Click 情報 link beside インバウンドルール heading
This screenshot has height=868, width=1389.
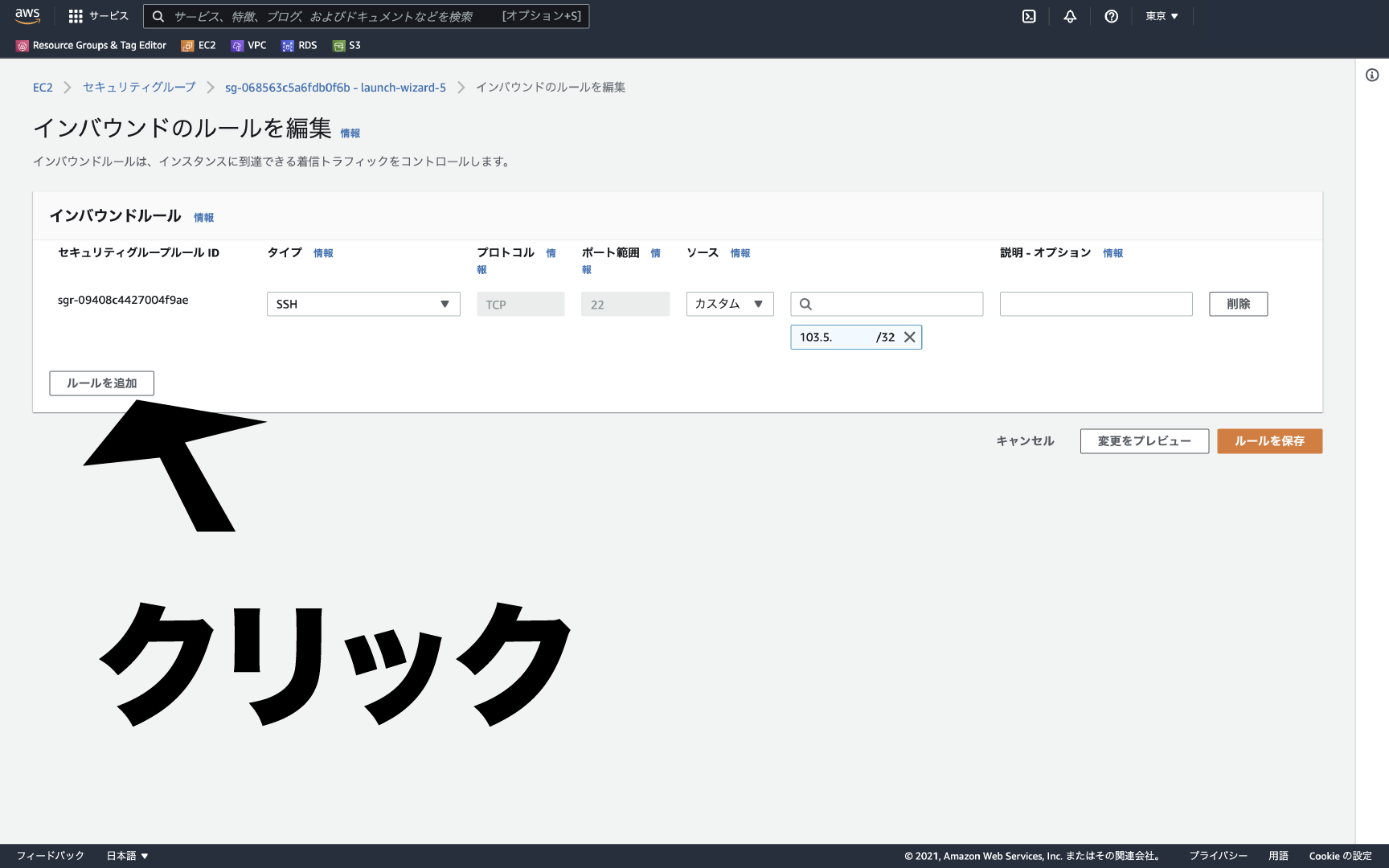tap(204, 218)
